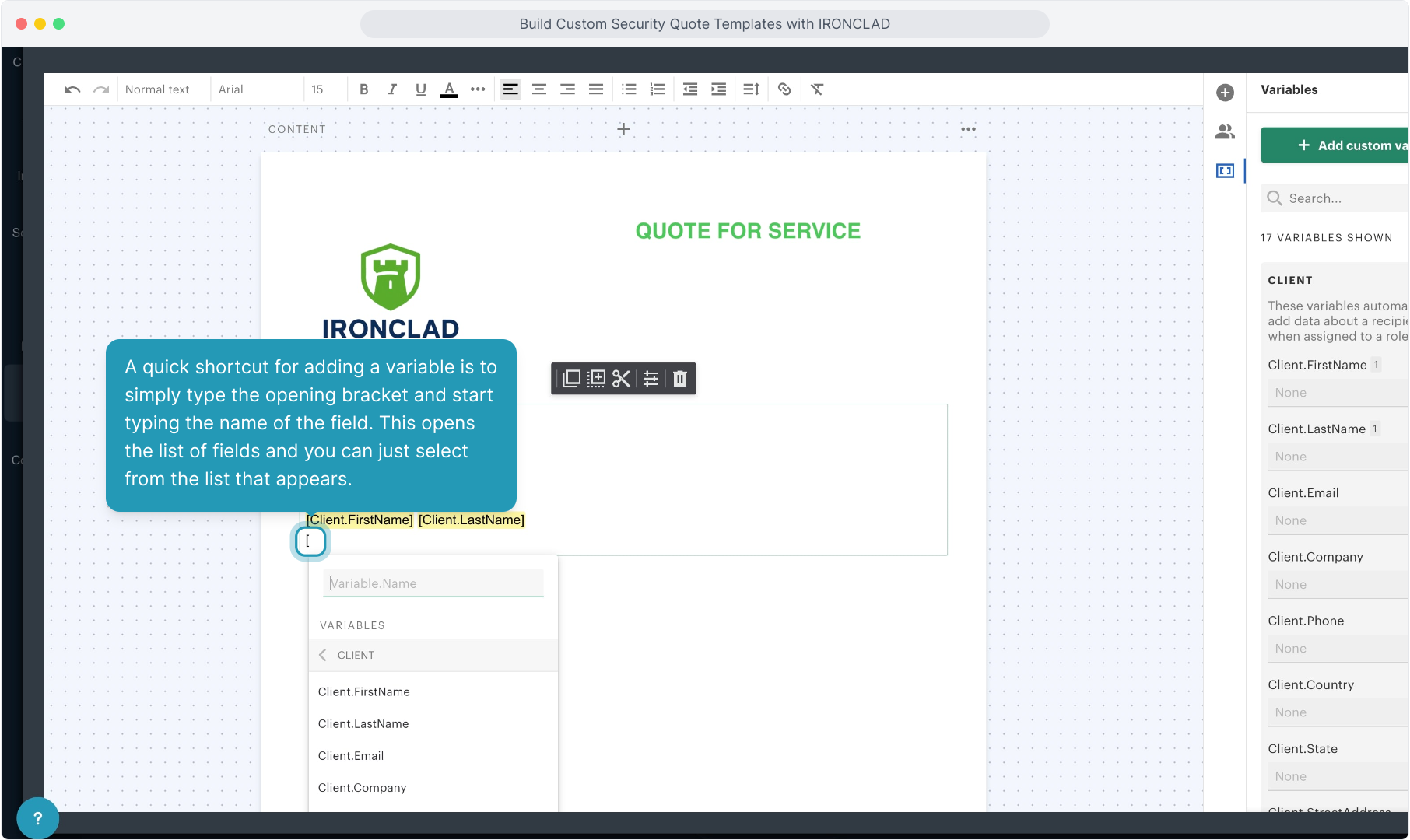
Task: Click the Variable.Name input field
Action: point(433,583)
